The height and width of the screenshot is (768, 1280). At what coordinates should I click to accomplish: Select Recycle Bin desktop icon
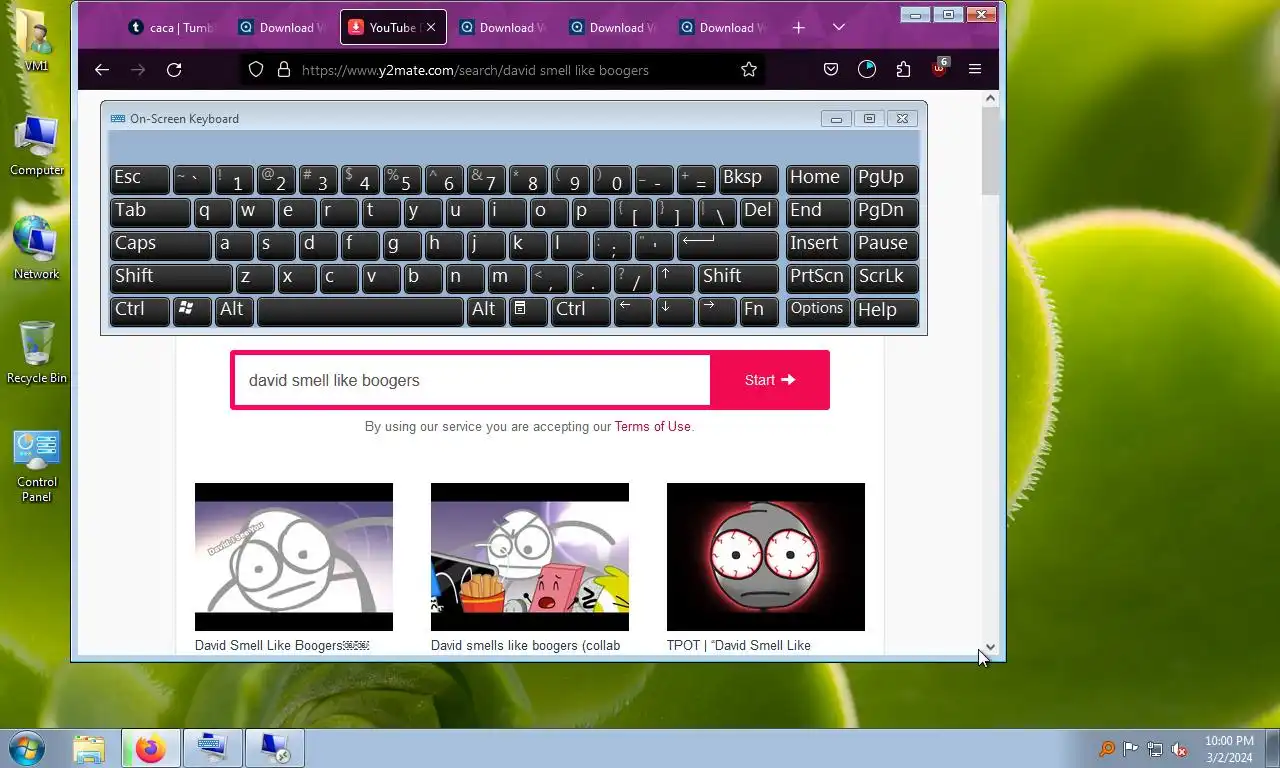tap(37, 353)
